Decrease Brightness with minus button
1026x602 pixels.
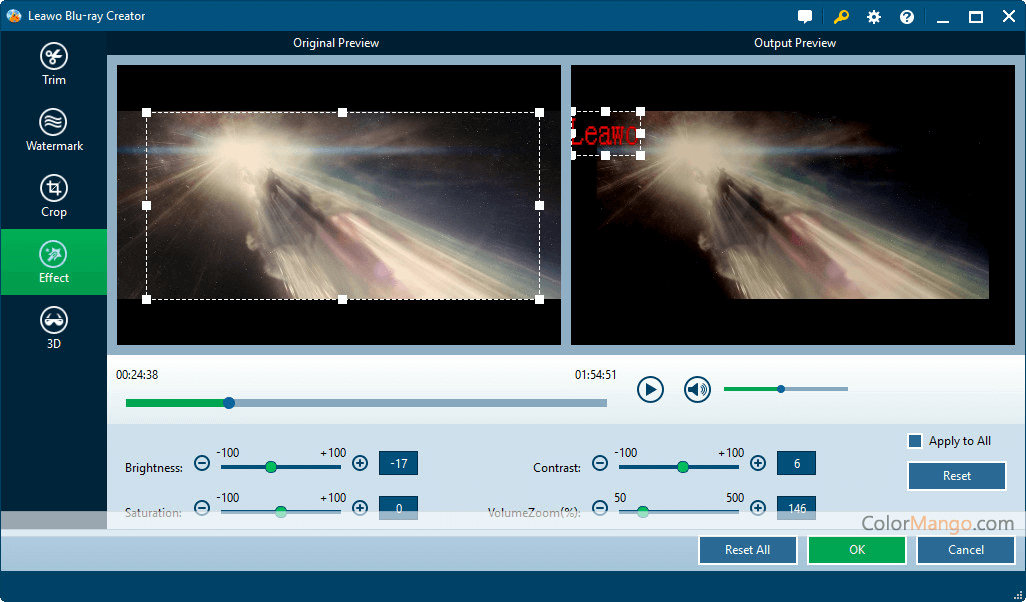tap(202, 463)
